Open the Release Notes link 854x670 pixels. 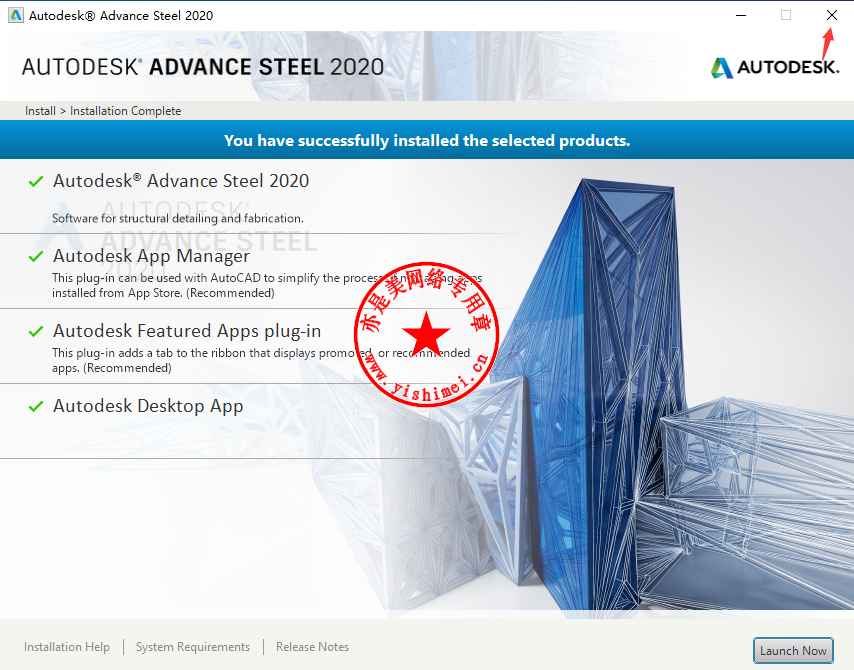[312, 647]
